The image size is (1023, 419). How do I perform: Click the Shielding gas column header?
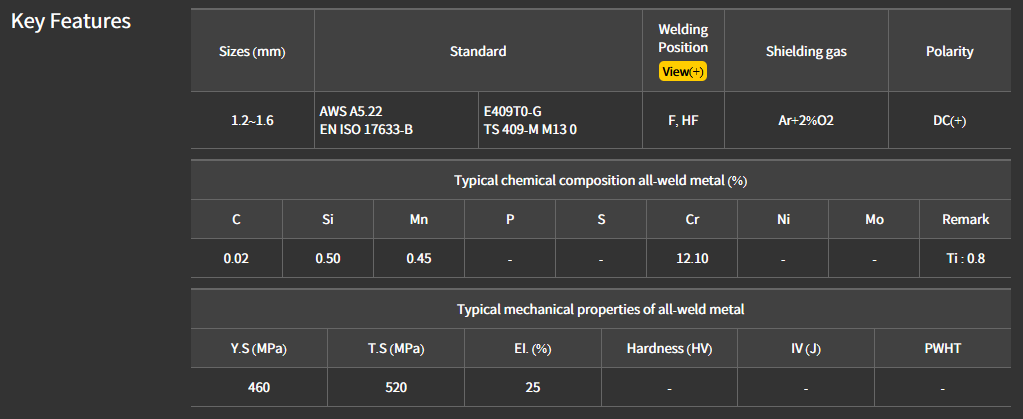[806, 51]
